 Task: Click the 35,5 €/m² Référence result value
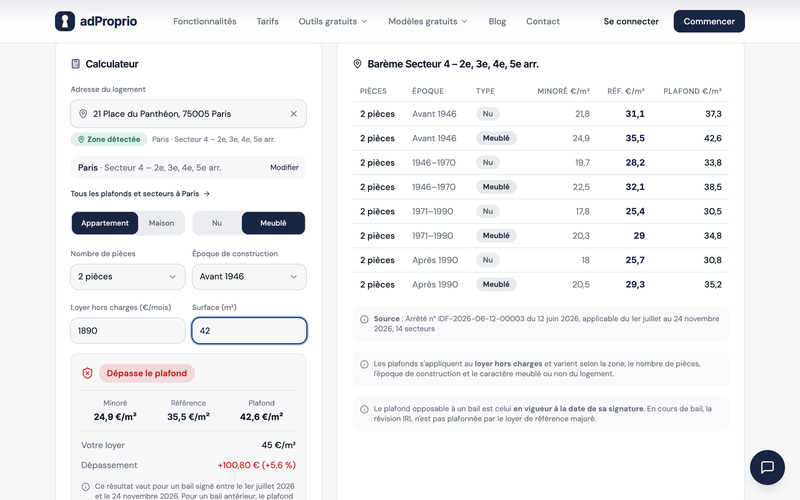(188, 417)
